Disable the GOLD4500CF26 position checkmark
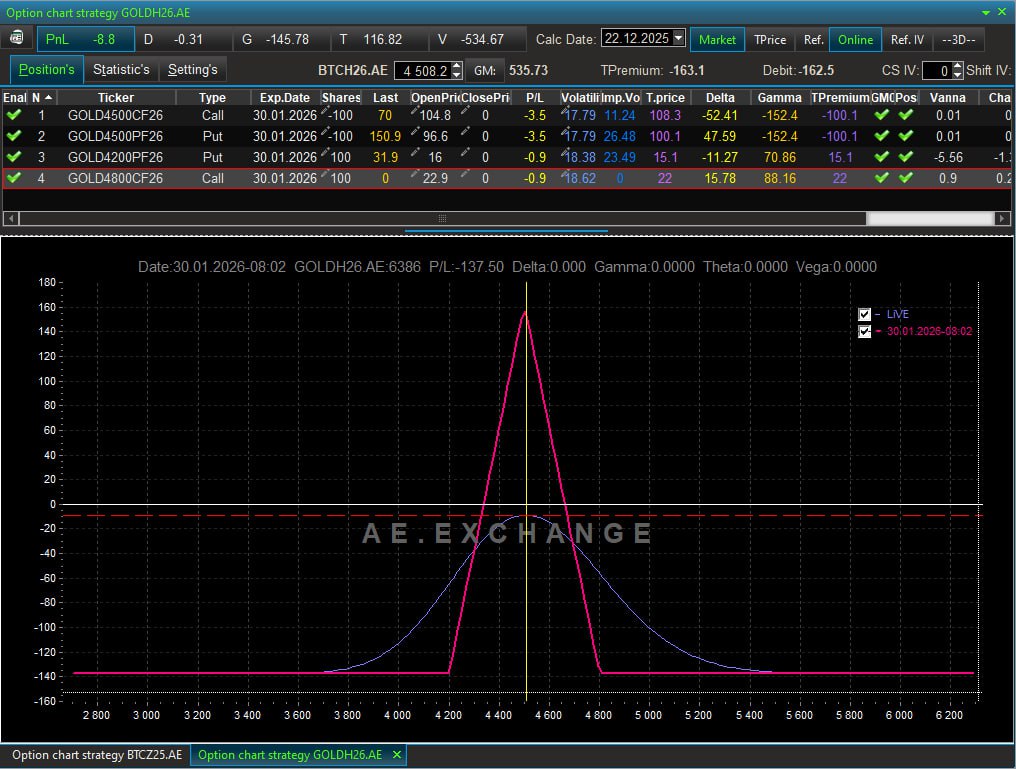This screenshot has height=769, width=1016. pos(14,115)
